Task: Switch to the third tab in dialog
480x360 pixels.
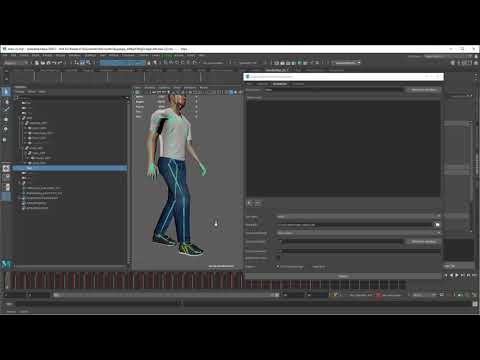Action: (x=280, y=84)
